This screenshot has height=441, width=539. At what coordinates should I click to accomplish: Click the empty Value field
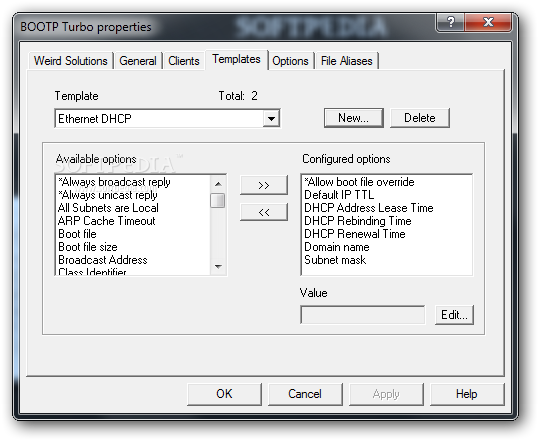coord(363,315)
